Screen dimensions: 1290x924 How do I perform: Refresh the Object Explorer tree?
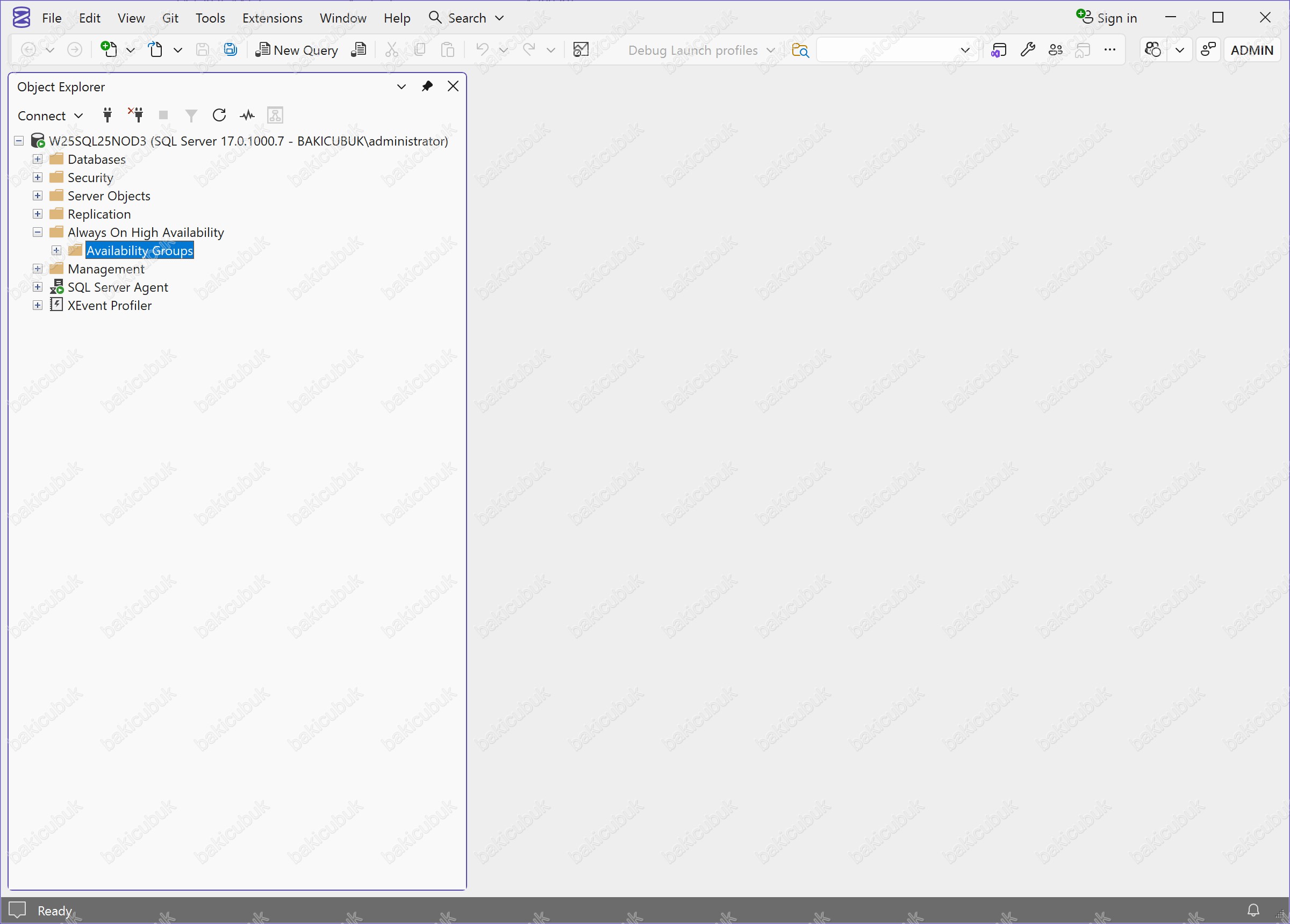219,115
